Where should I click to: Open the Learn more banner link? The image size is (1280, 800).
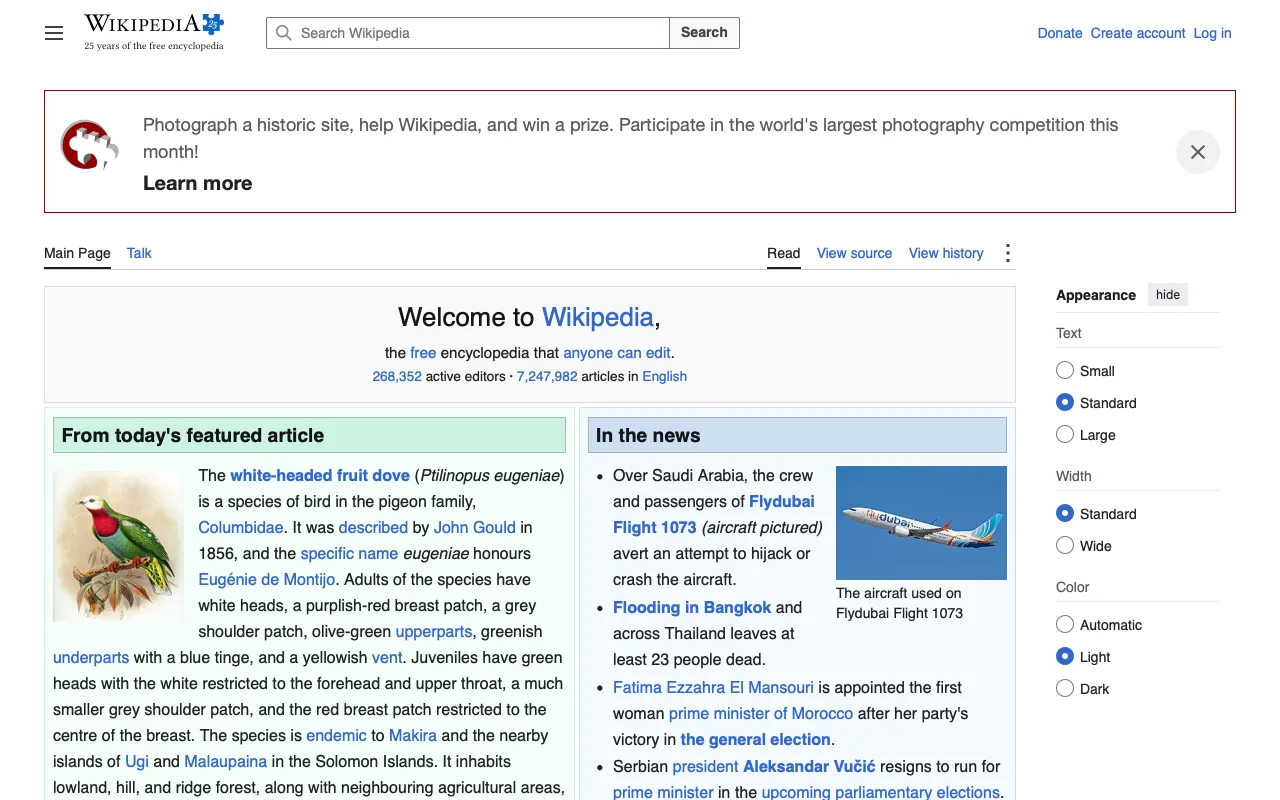(x=198, y=183)
